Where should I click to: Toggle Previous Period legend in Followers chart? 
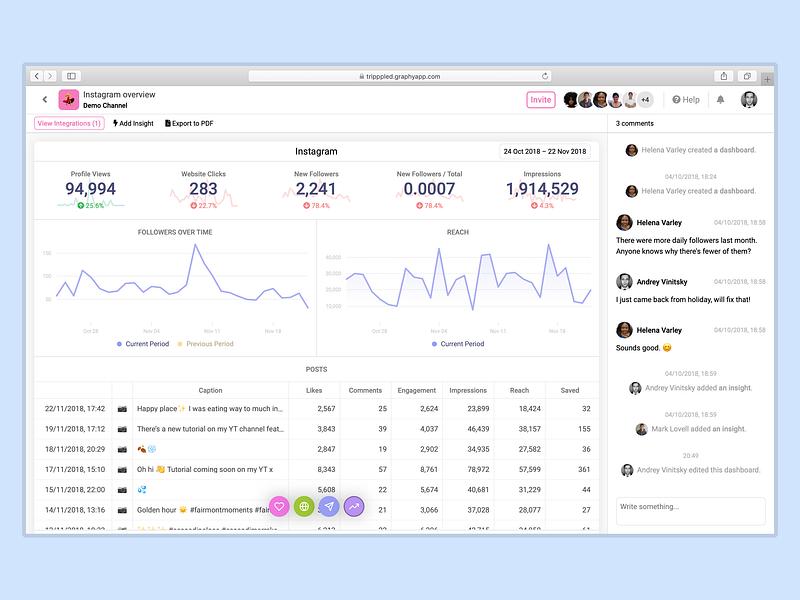point(205,344)
